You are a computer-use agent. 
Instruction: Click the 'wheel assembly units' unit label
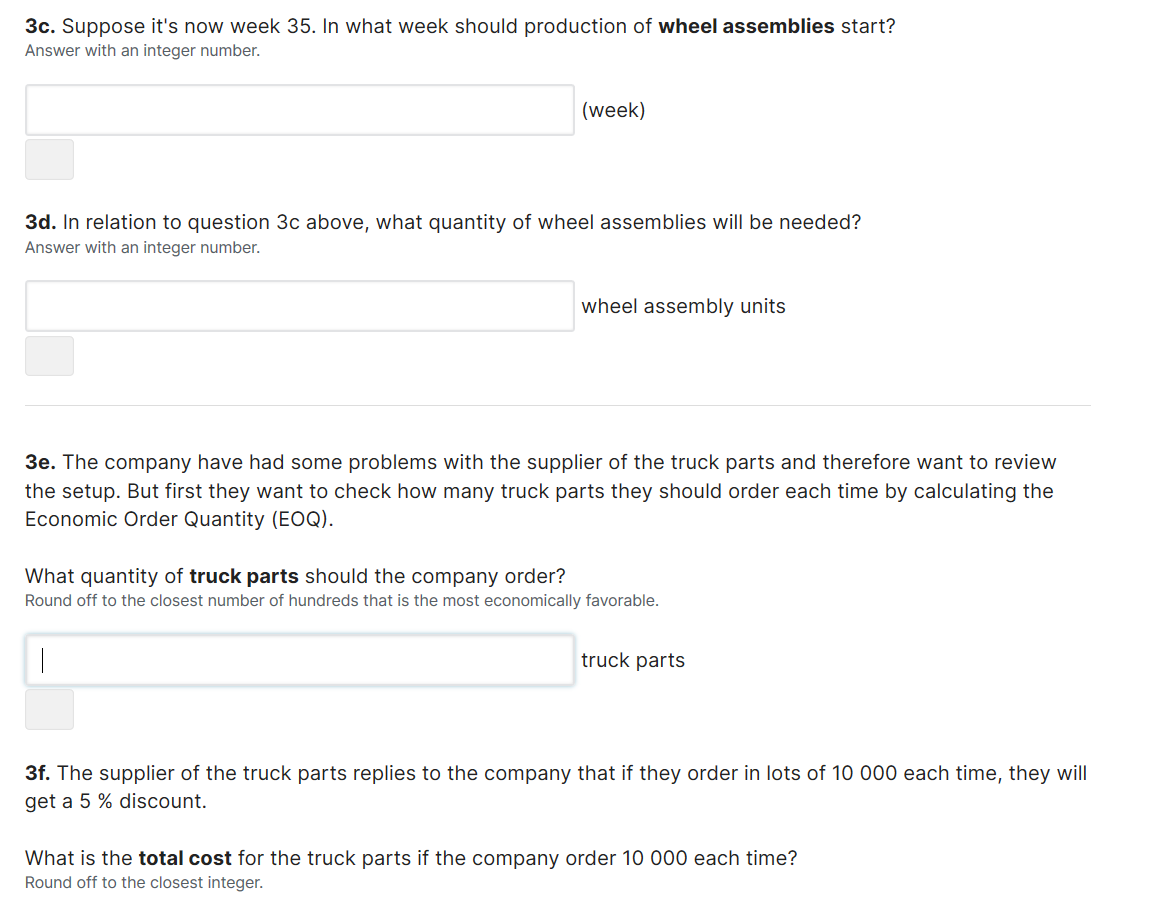[683, 306]
